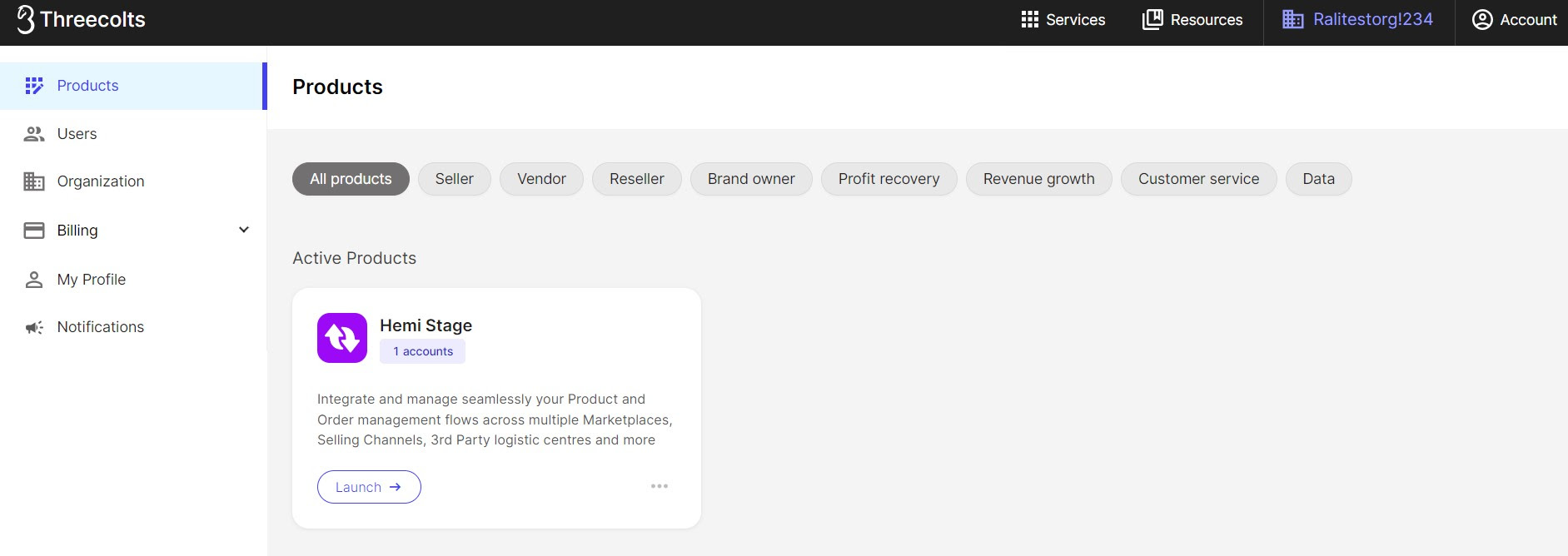Filter products by Reseller
Viewport: 1568px width, 556px height.
tap(637, 179)
